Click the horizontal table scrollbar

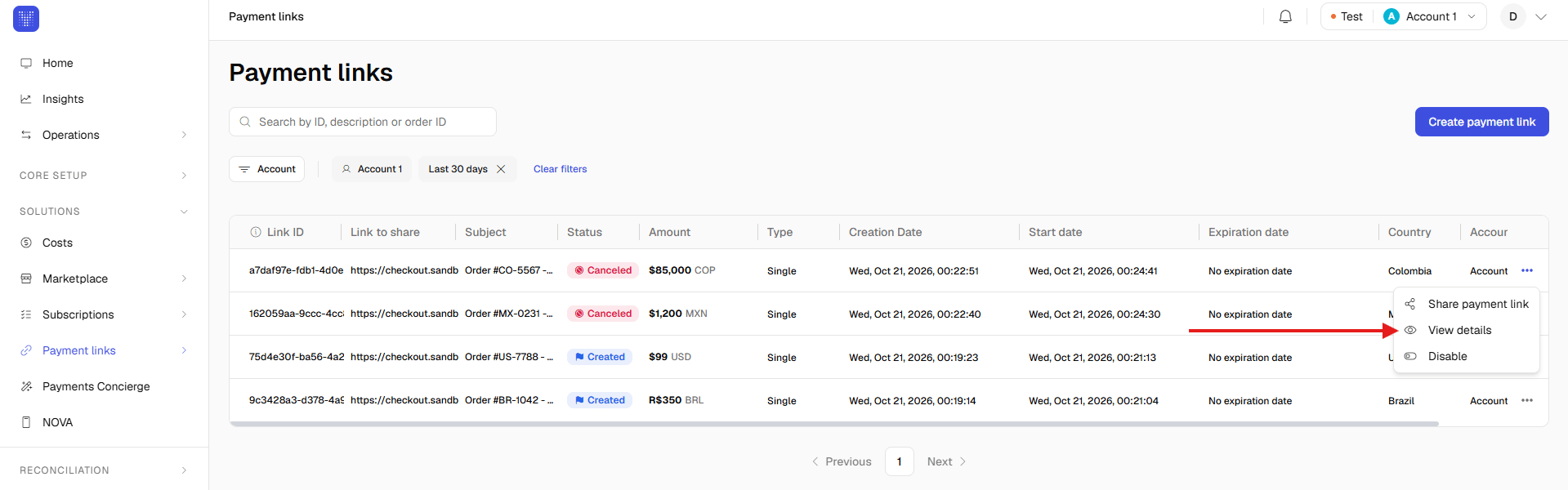[834, 424]
